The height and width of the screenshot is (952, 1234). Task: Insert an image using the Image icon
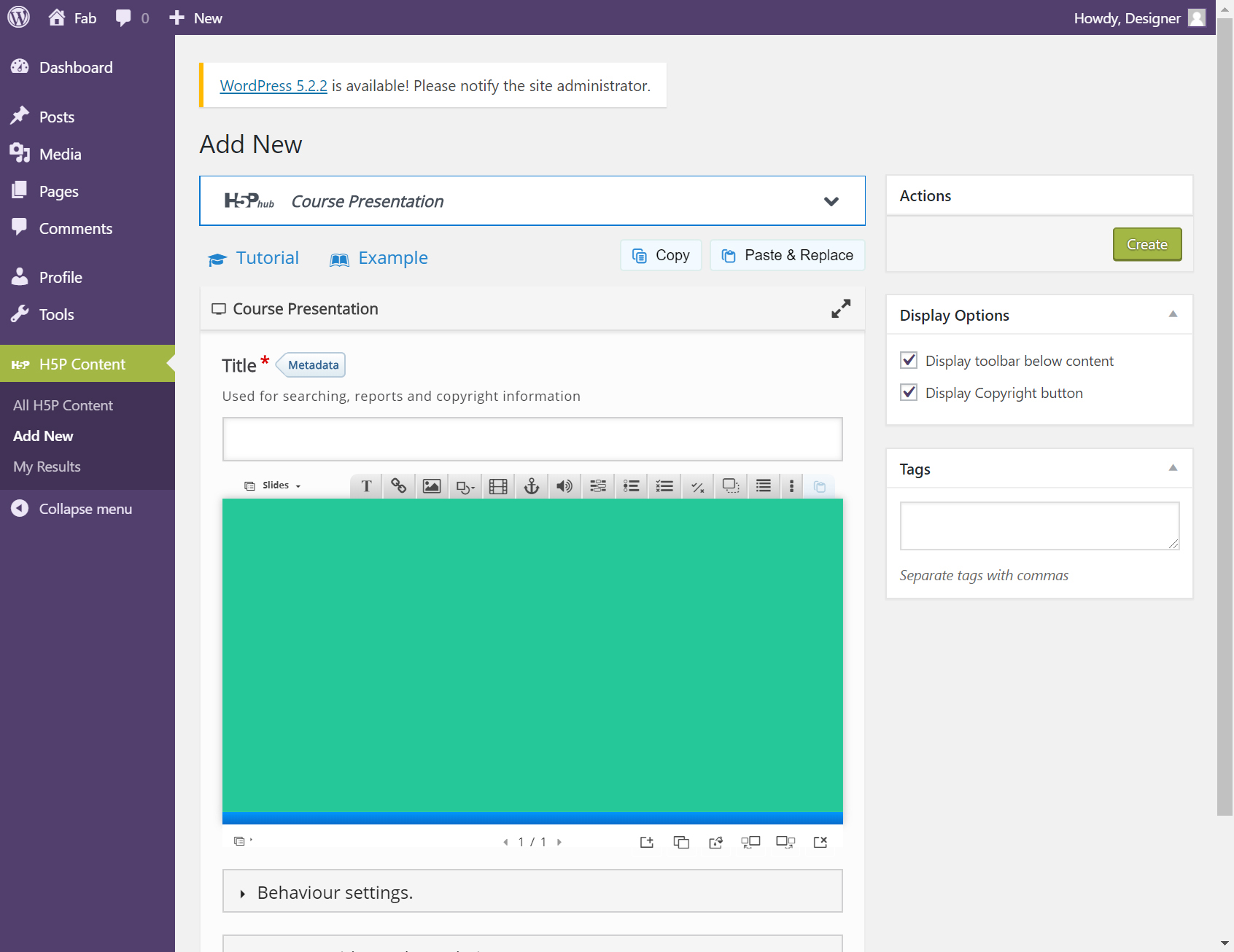(432, 486)
